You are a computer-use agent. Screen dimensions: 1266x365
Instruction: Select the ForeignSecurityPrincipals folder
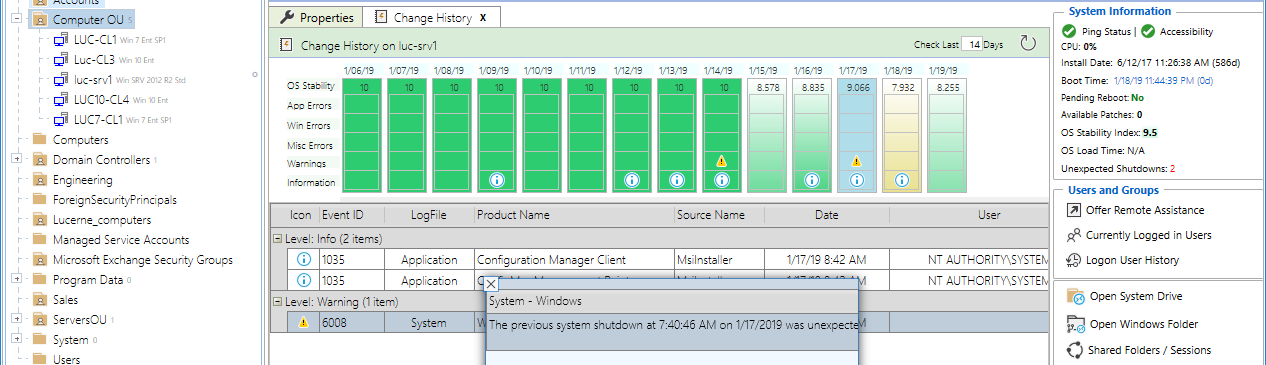tap(114, 199)
